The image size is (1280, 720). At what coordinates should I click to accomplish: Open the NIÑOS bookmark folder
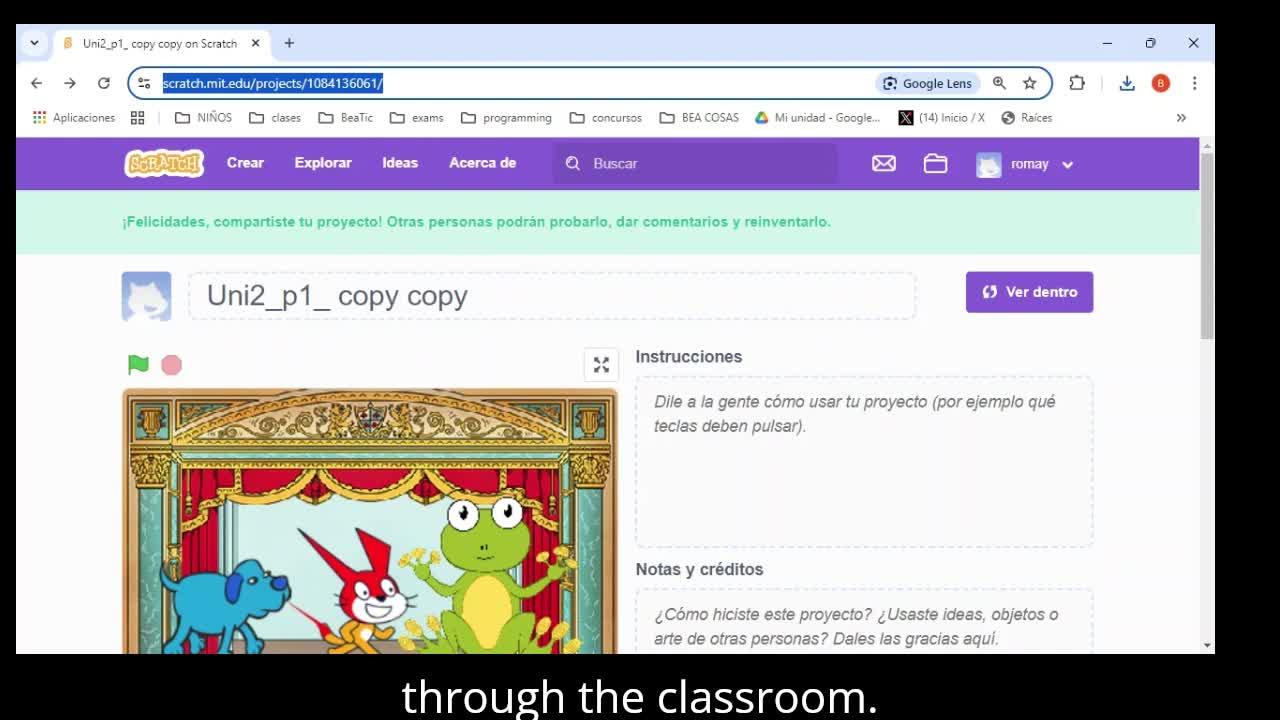(203, 117)
